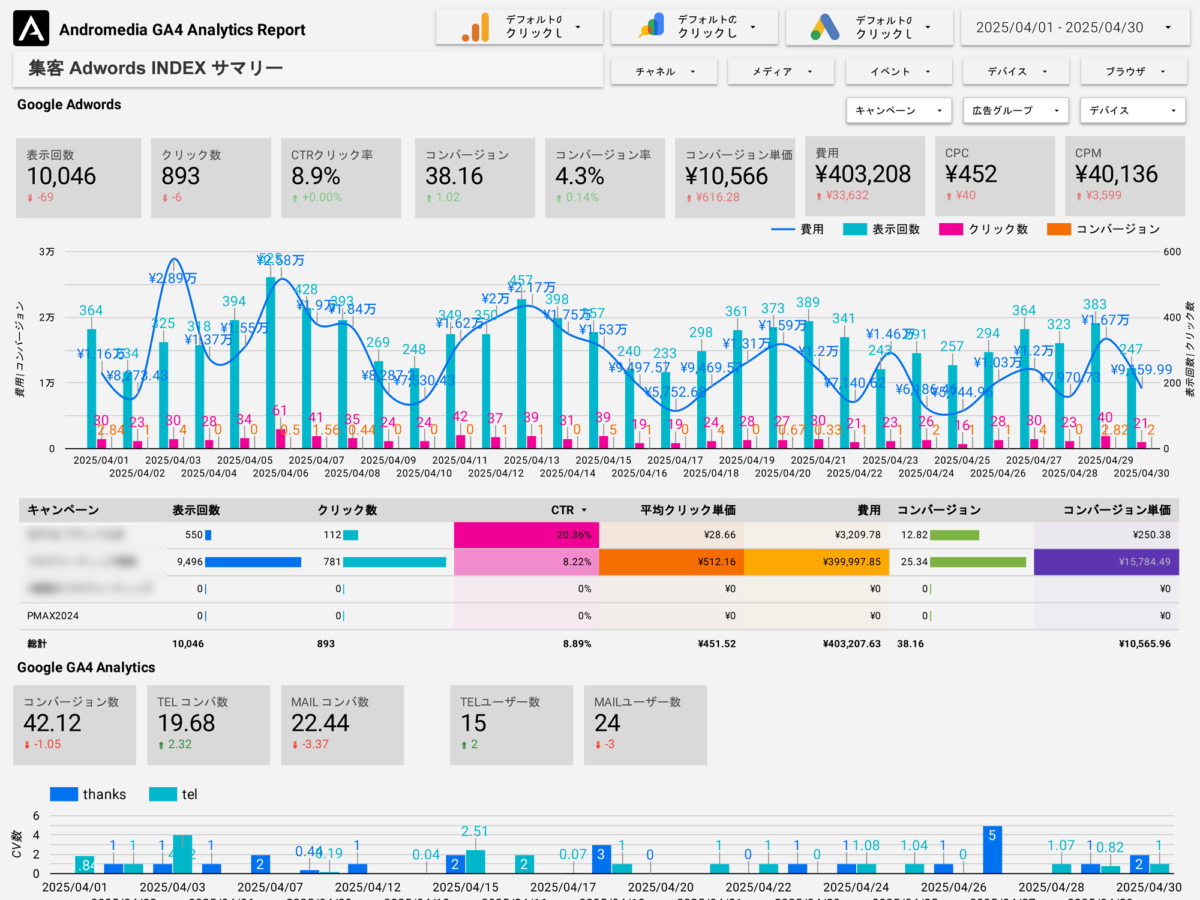
Task: Select the MAIL コンバ数 scorecard showing 22.44
Action: click(x=342, y=725)
